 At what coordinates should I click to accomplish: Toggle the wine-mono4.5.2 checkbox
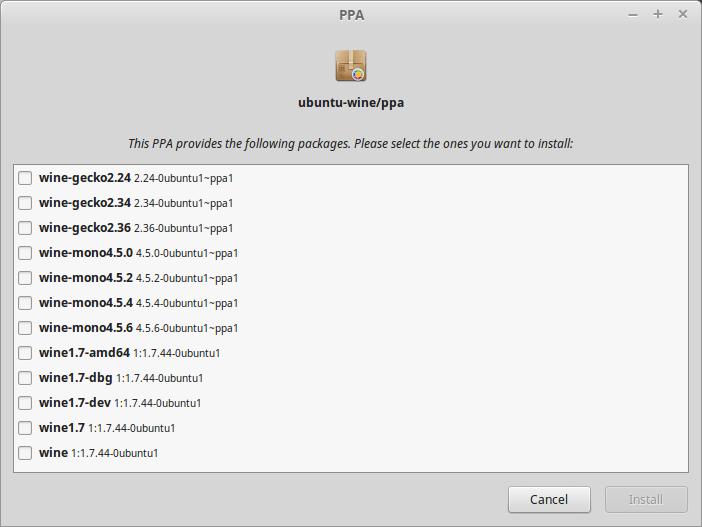(25, 278)
